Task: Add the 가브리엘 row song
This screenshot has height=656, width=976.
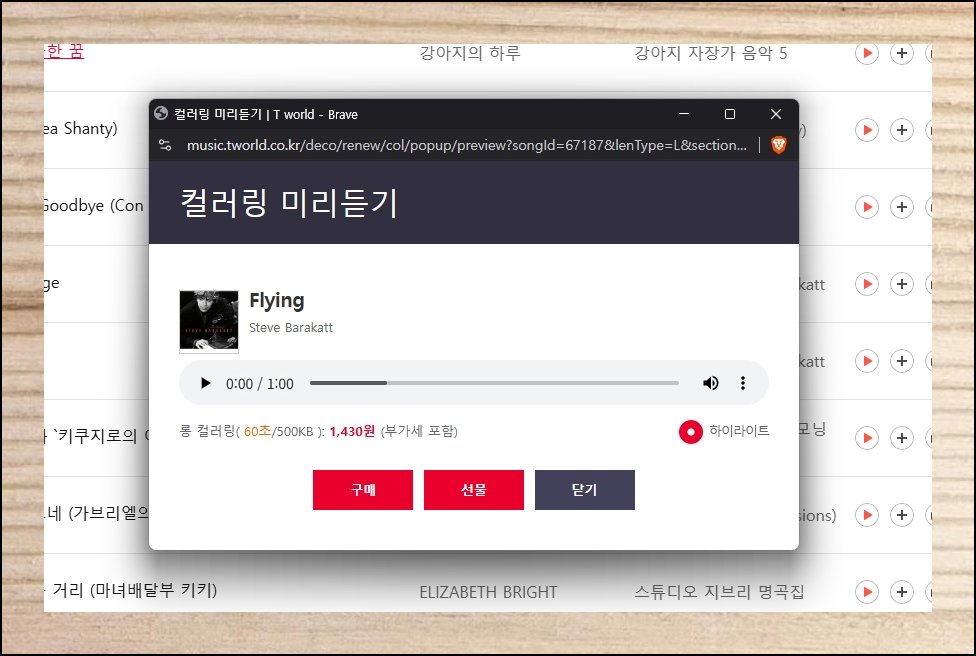Action: point(901,515)
